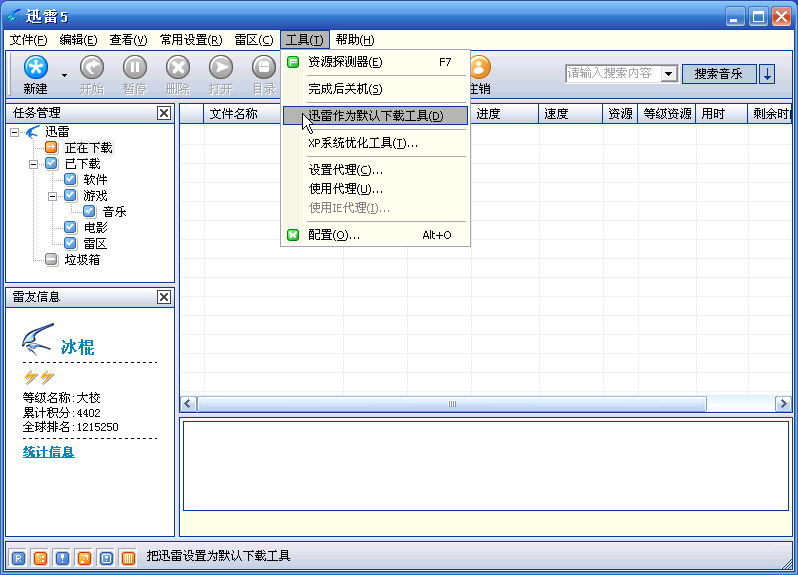Open the 帮助(H) menu
Viewport: 798px width, 575px height.
tap(355, 40)
